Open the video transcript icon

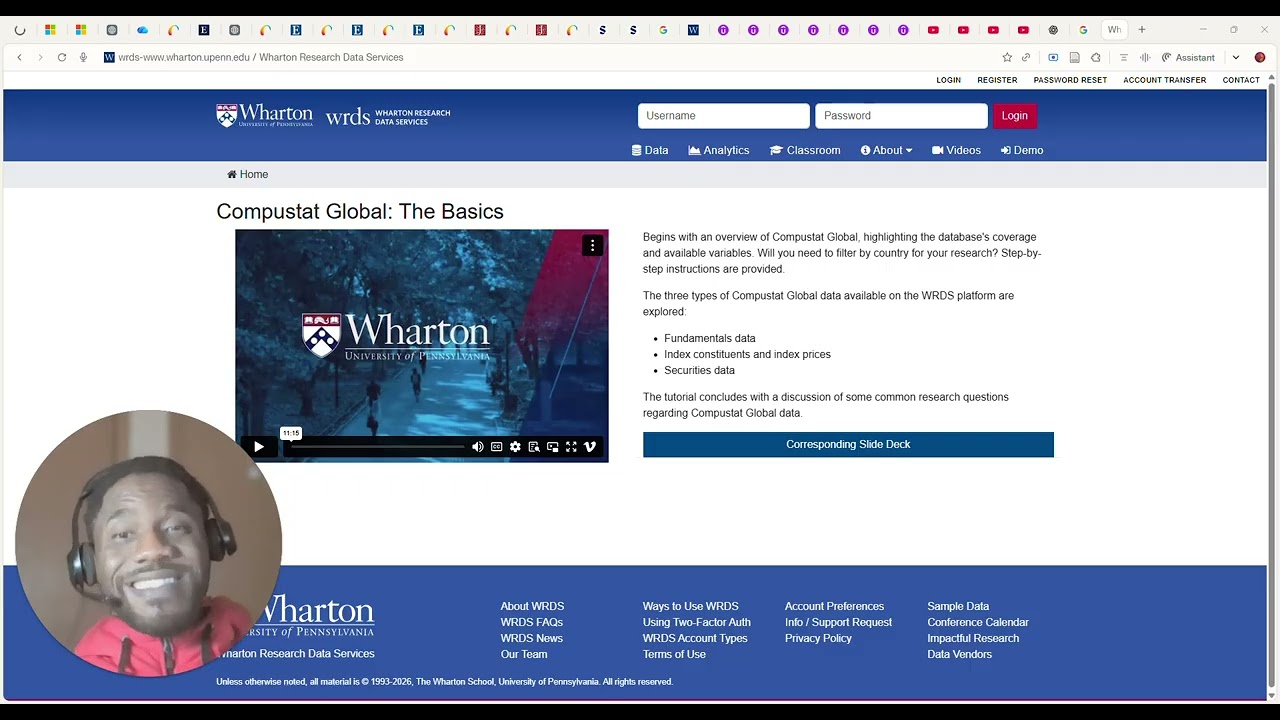tap(534, 447)
